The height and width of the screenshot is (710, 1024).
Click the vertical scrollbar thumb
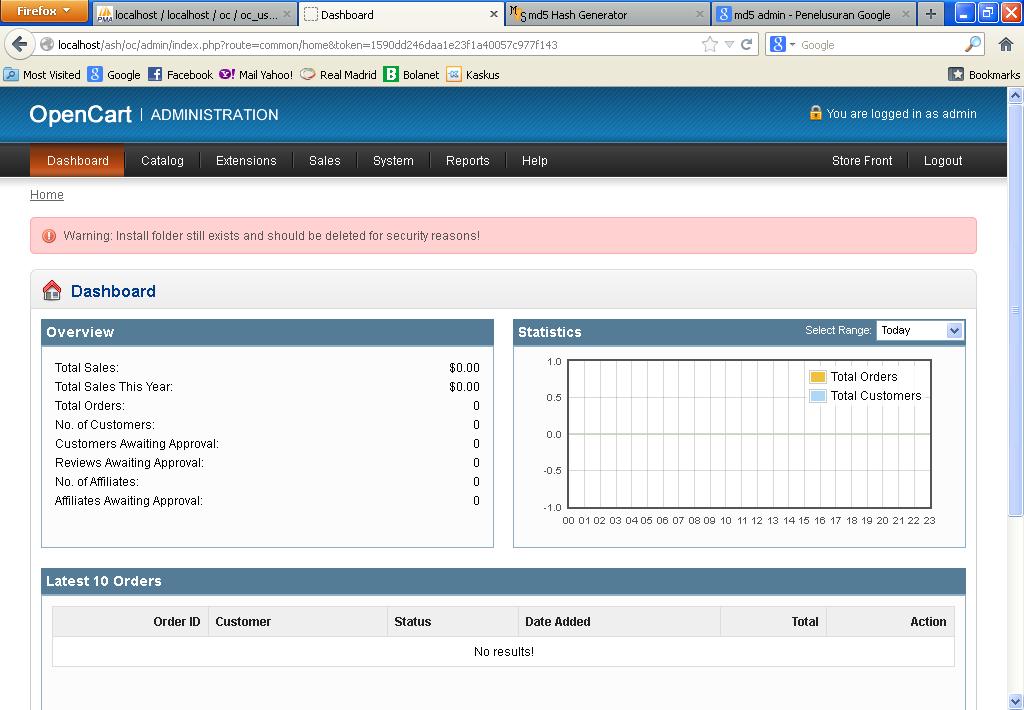coord(1016,310)
